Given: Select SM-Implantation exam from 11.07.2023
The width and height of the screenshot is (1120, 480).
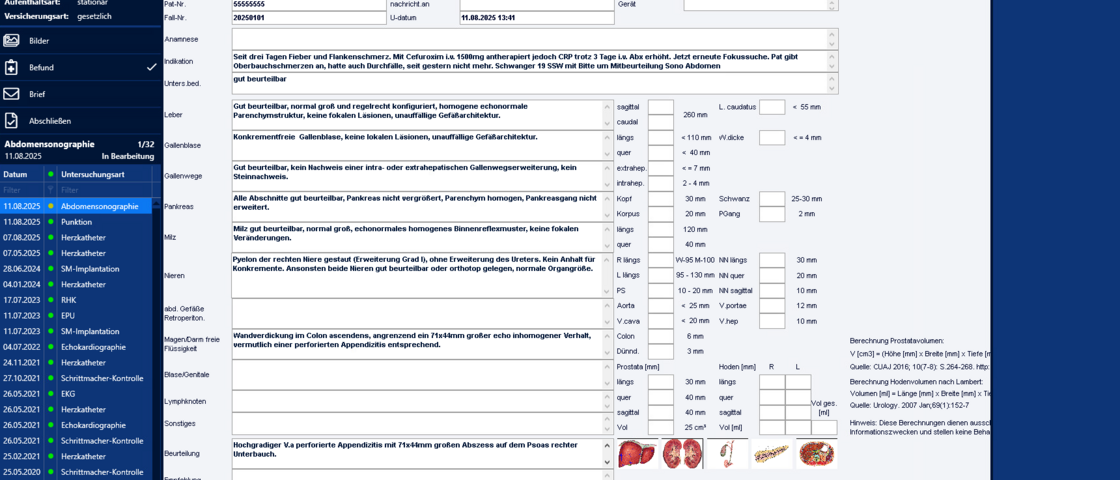Looking at the screenshot, I should pyautogui.click(x=76, y=331).
